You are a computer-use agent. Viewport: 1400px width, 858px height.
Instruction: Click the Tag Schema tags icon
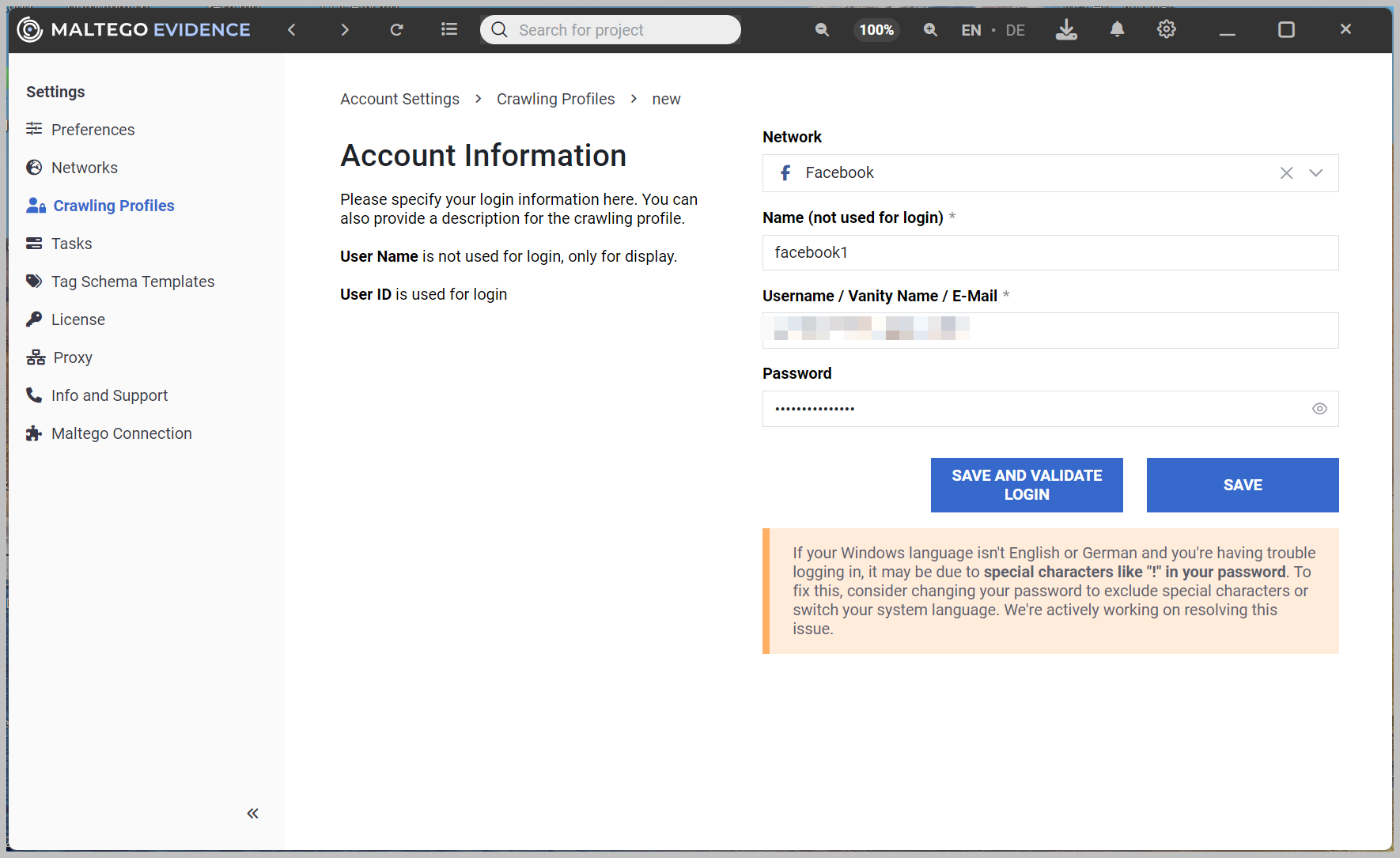(x=34, y=281)
